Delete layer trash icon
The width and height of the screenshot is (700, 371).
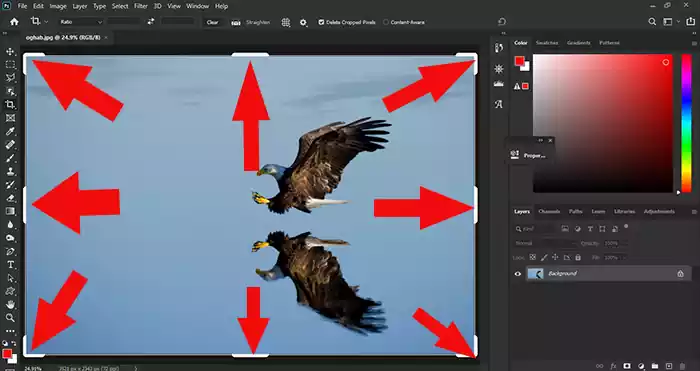(x=682, y=366)
